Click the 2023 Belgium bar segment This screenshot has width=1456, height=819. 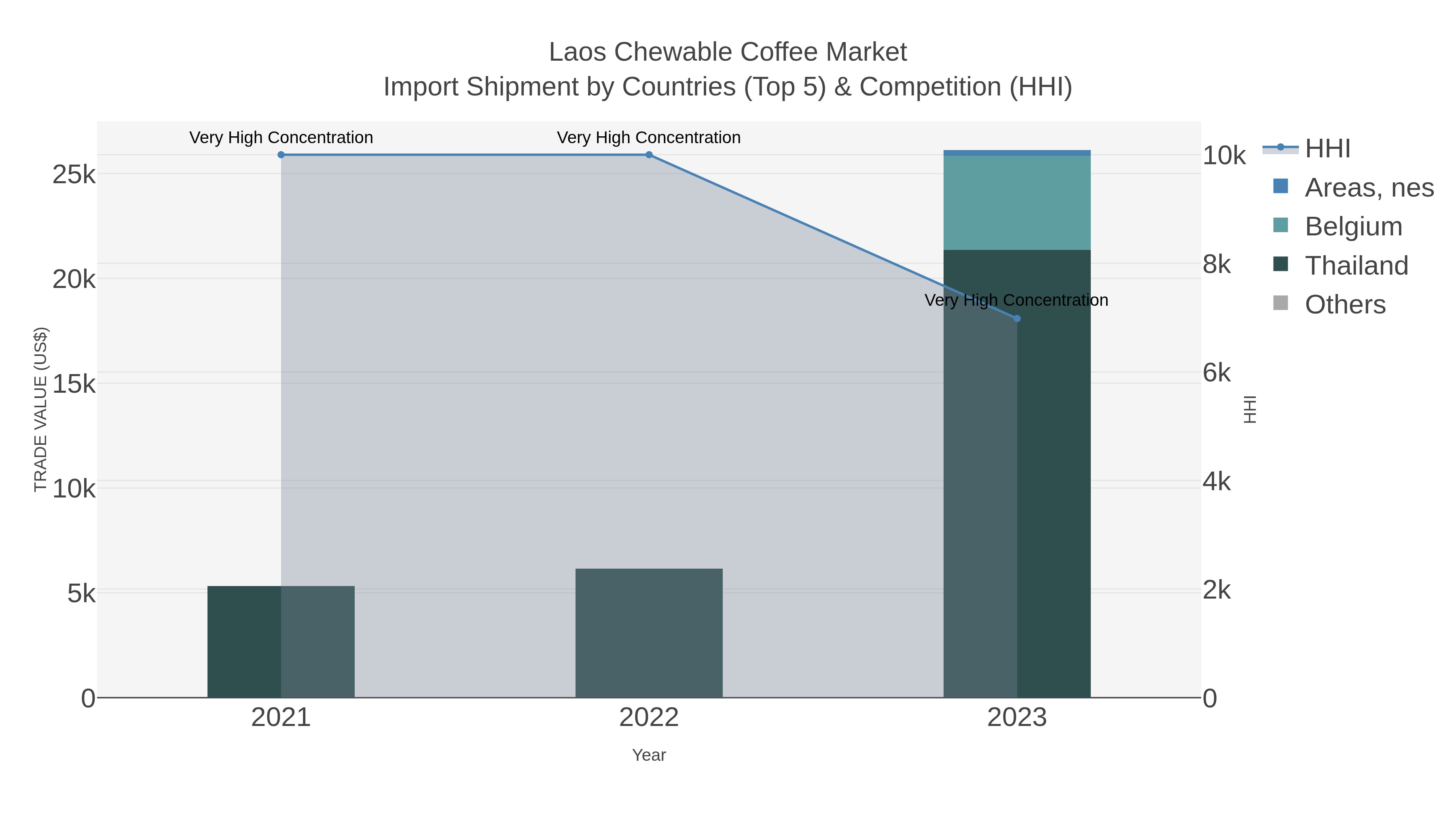[x=1017, y=203]
